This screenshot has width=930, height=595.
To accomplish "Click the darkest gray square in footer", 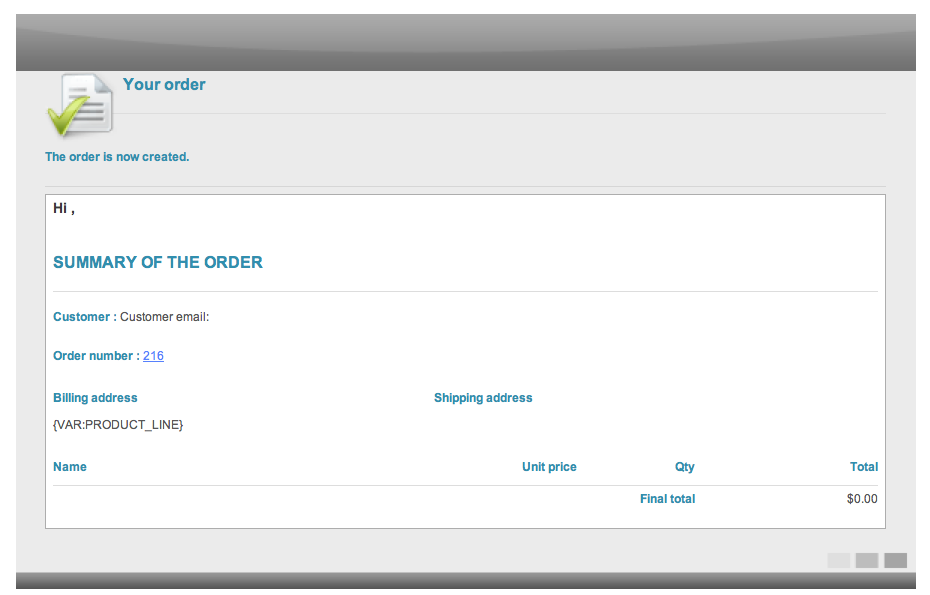I will 896,560.
